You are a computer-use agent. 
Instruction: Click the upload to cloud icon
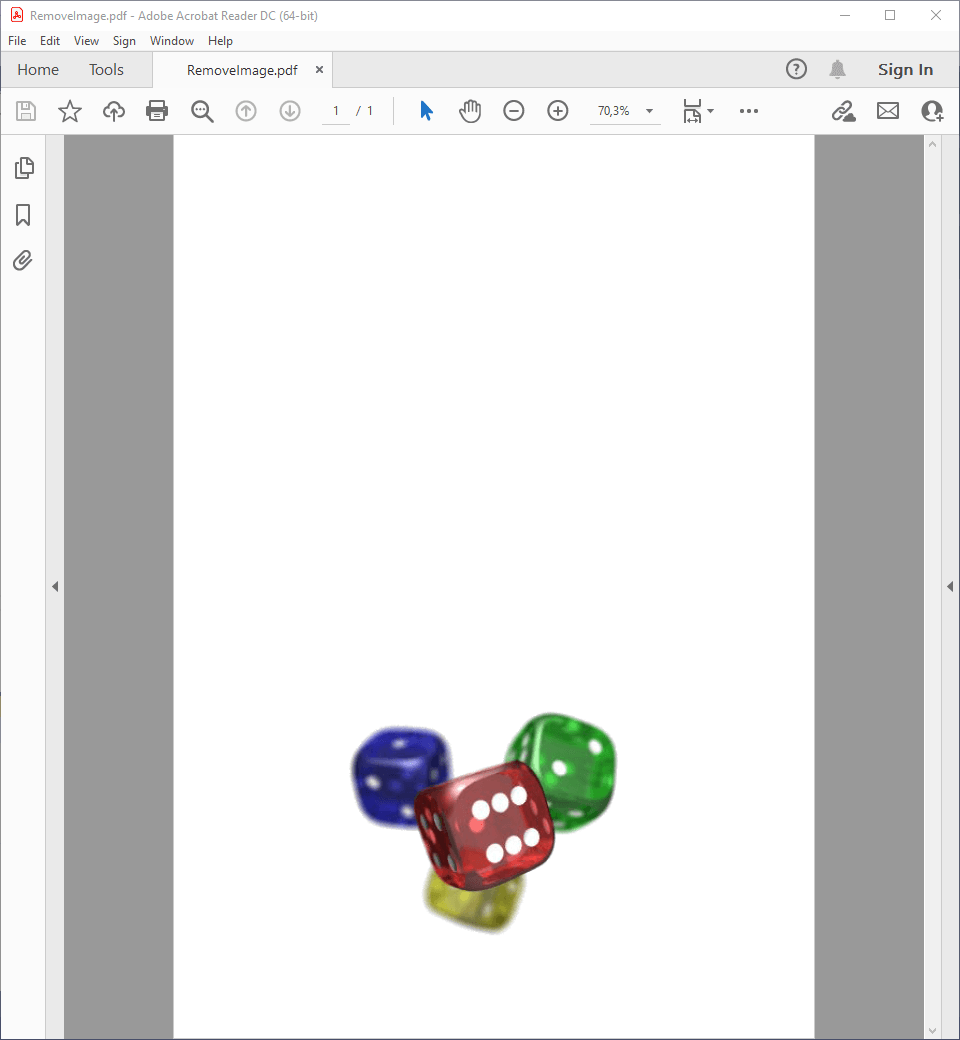(x=114, y=111)
